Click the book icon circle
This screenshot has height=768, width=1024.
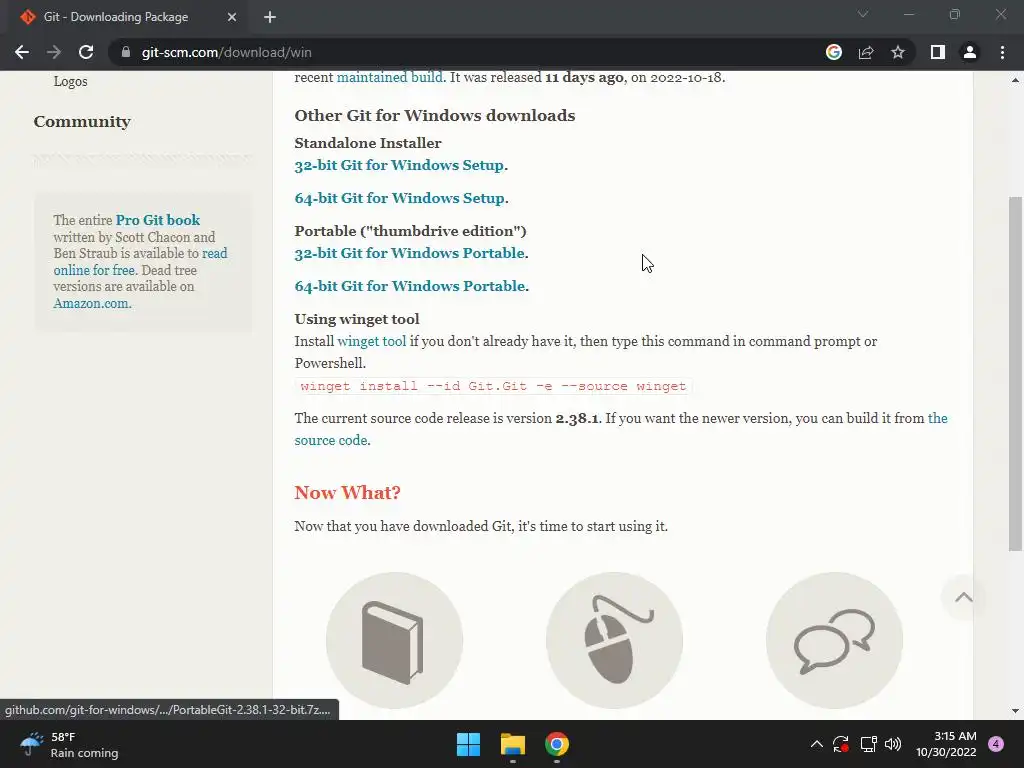(394, 641)
